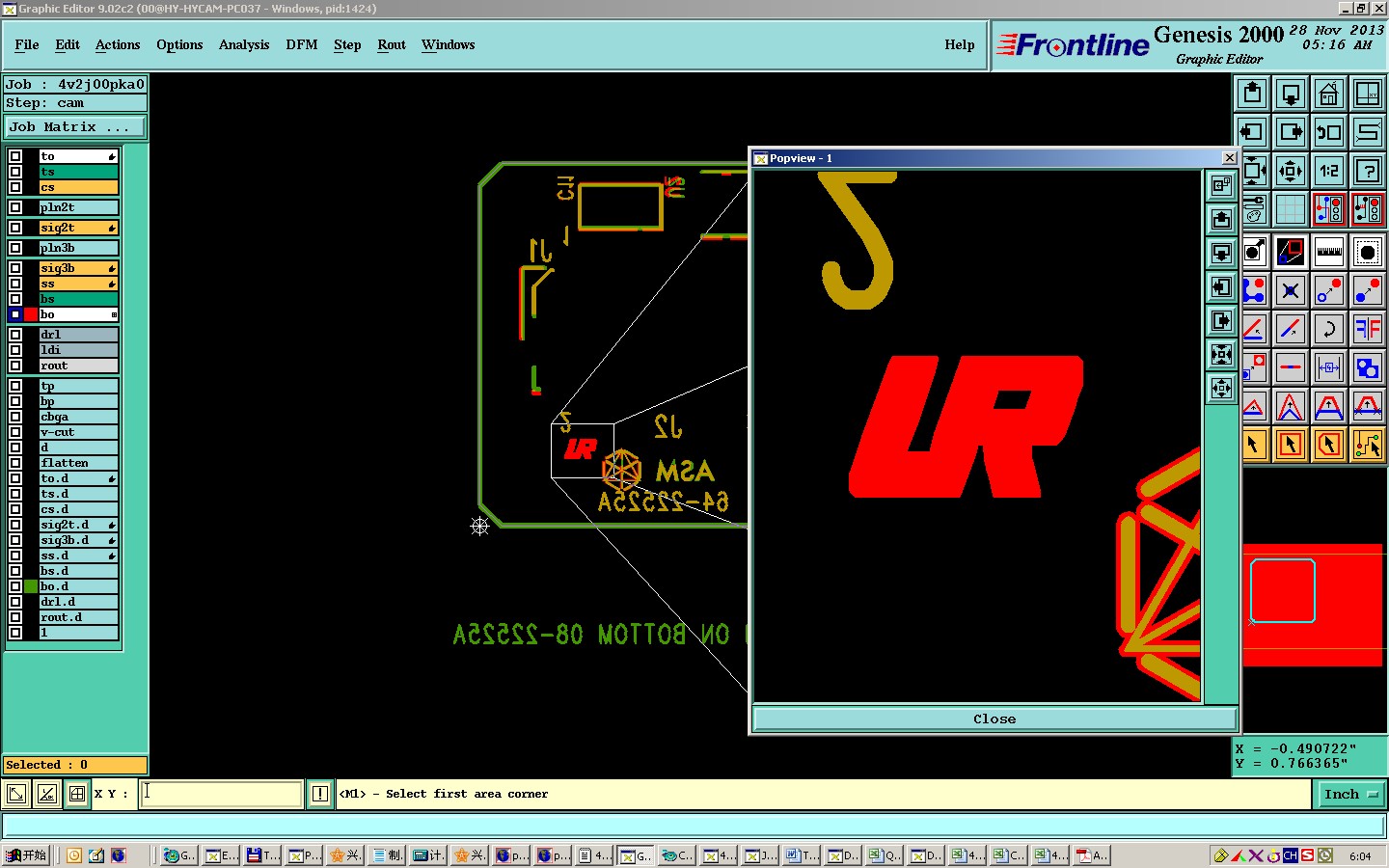Open the Help menu

[960, 44]
